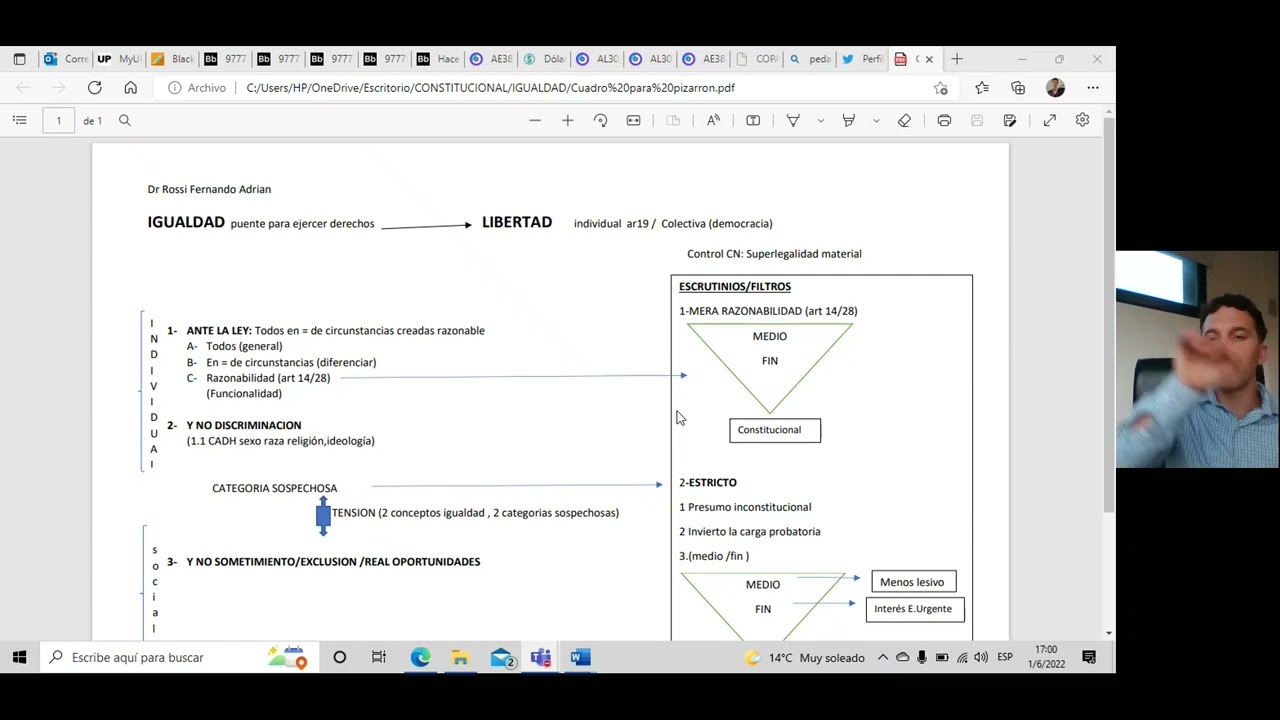Enter full screen mode in PDF viewer
This screenshot has width=1280, height=720.
pos(1049,120)
